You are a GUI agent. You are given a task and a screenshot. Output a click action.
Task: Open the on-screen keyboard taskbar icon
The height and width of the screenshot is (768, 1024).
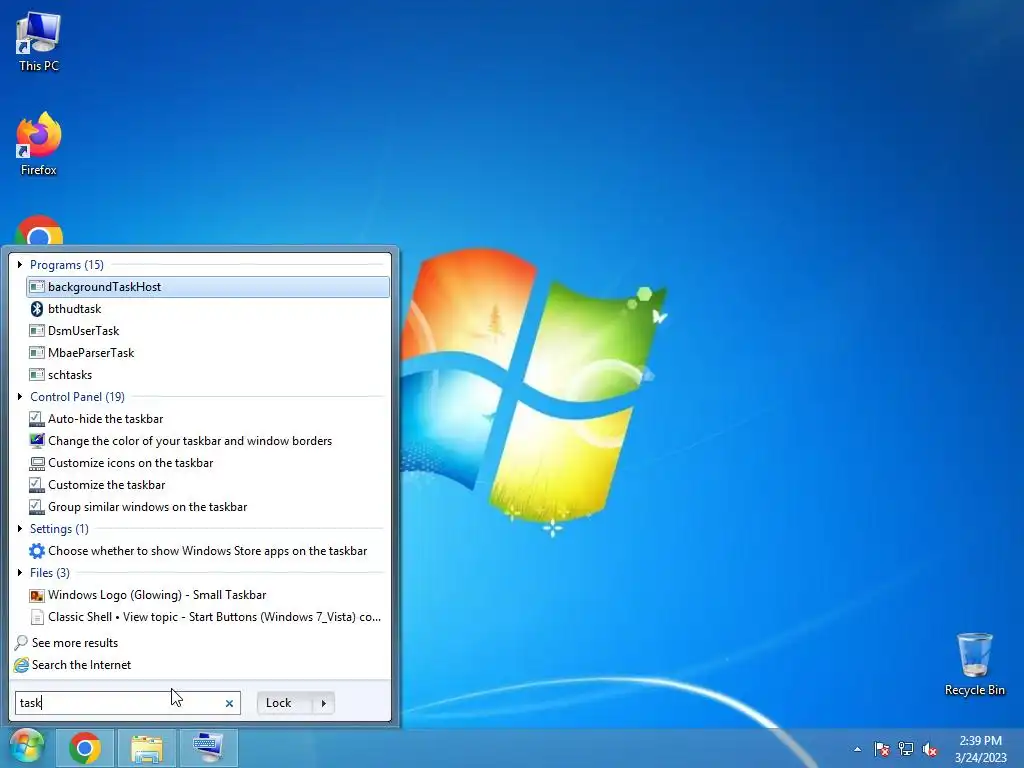coord(208,748)
